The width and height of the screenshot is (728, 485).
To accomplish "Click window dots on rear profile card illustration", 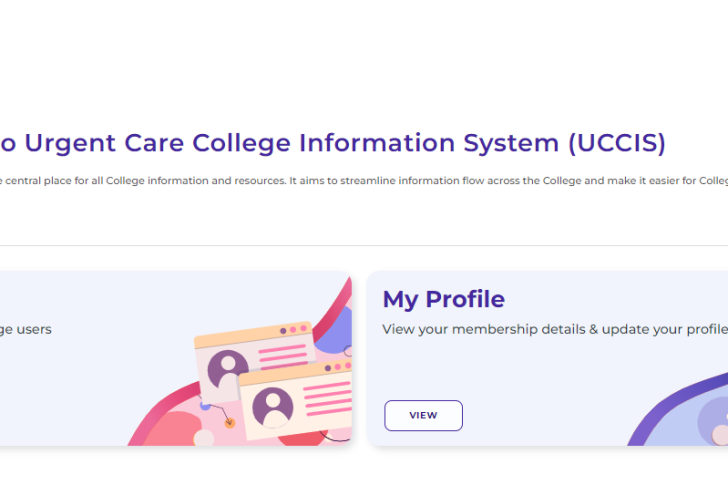I will 294,330.
